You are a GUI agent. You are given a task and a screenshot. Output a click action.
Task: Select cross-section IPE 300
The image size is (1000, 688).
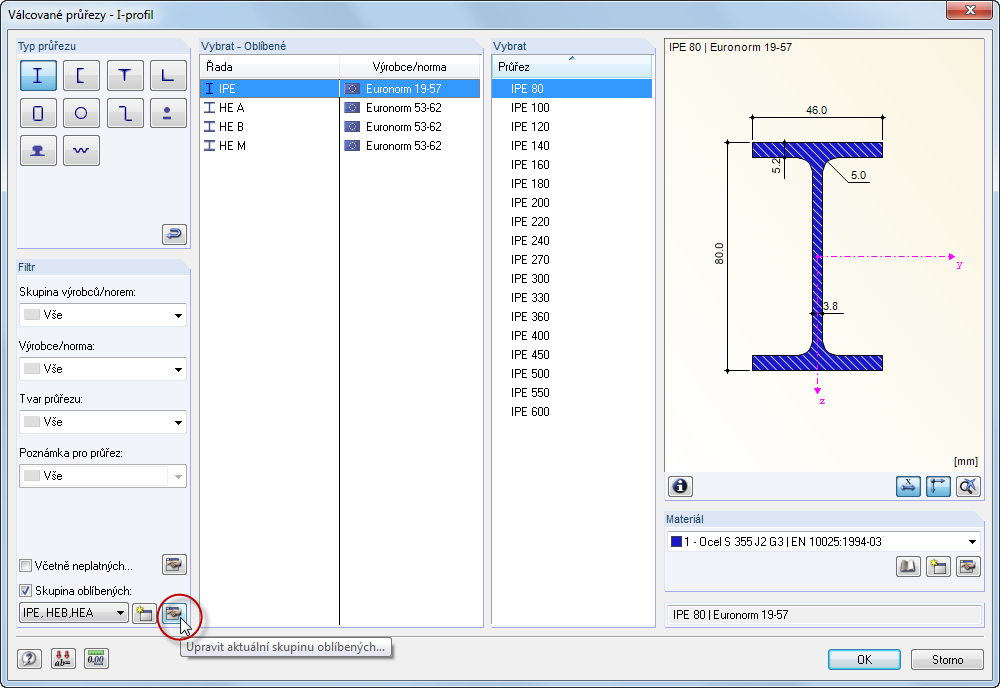(571, 279)
